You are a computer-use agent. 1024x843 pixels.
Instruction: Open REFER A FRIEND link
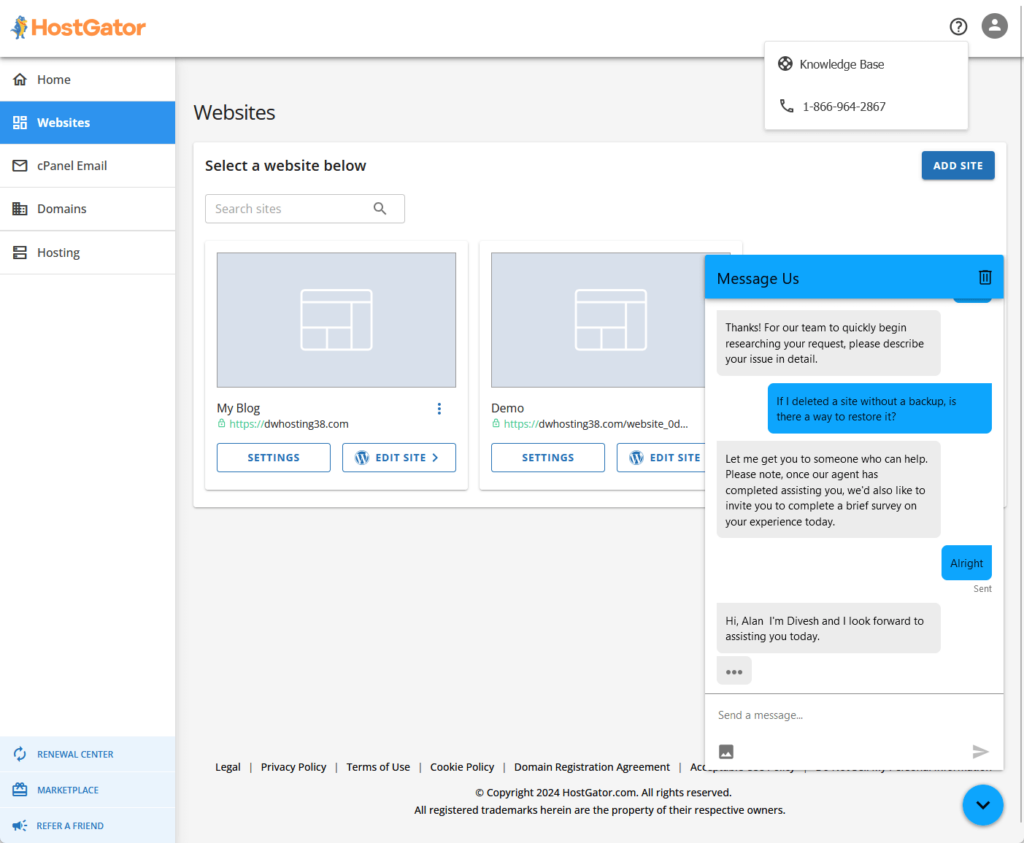pos(88,826)
